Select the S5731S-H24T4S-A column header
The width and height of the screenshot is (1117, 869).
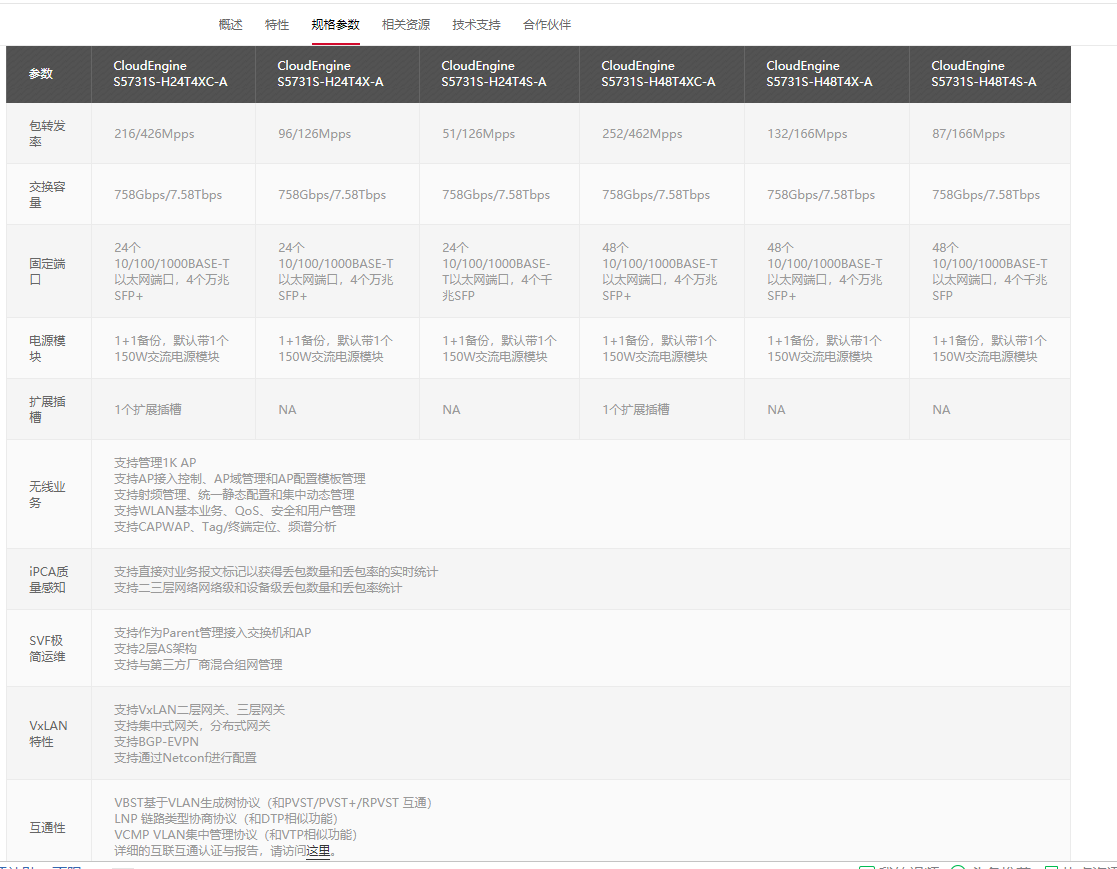(x=494, y=74)
